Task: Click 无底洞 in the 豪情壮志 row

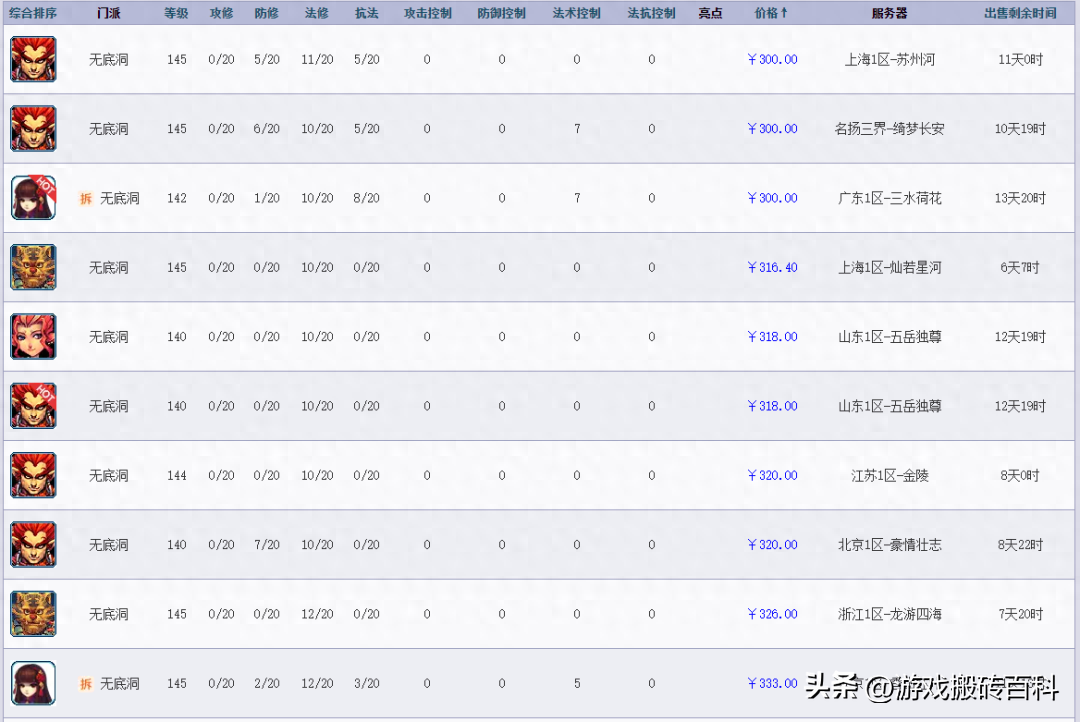Action: pos(109,545)
